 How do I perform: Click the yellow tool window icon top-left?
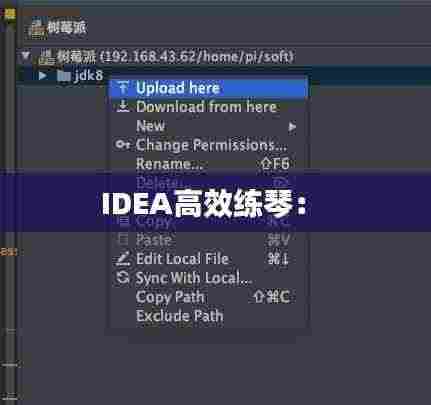tap(10, 14)
